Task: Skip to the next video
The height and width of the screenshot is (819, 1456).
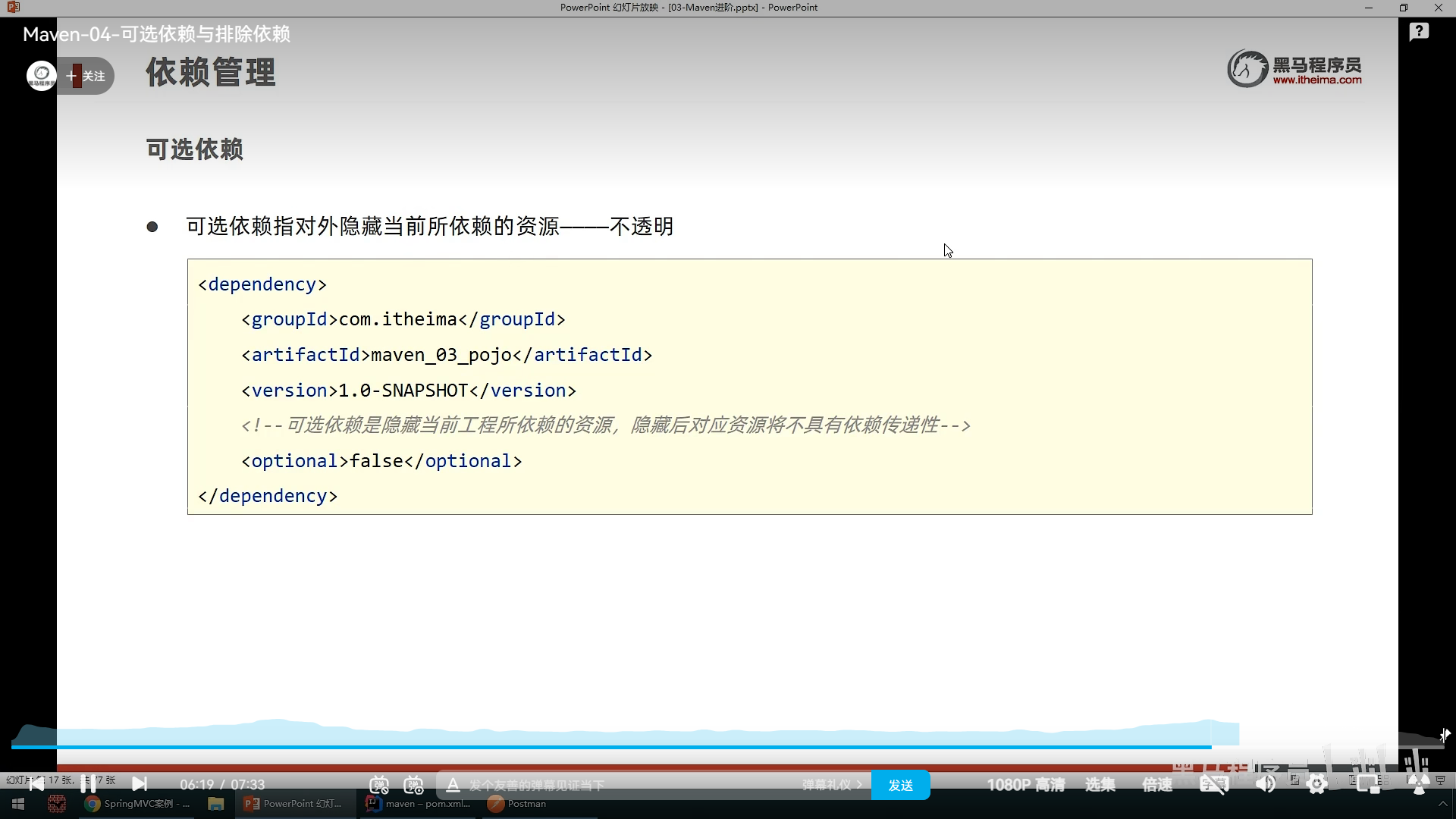Action: pos(140,784)
